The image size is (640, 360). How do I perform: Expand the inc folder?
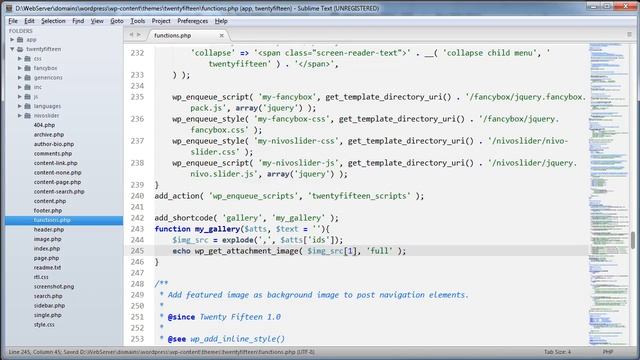point(20,87)
